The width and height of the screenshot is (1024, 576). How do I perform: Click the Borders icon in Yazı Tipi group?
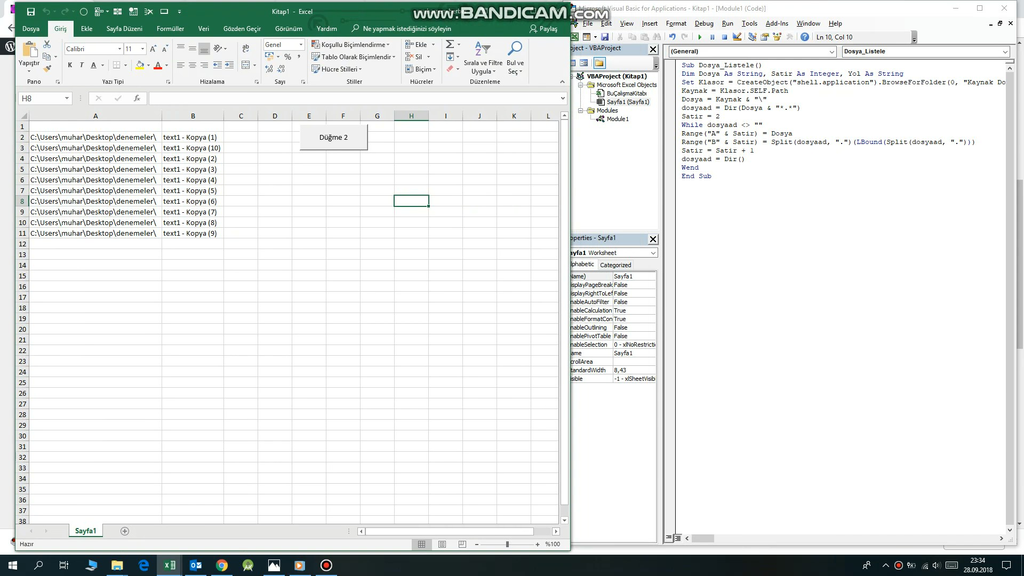pos(116,65)
